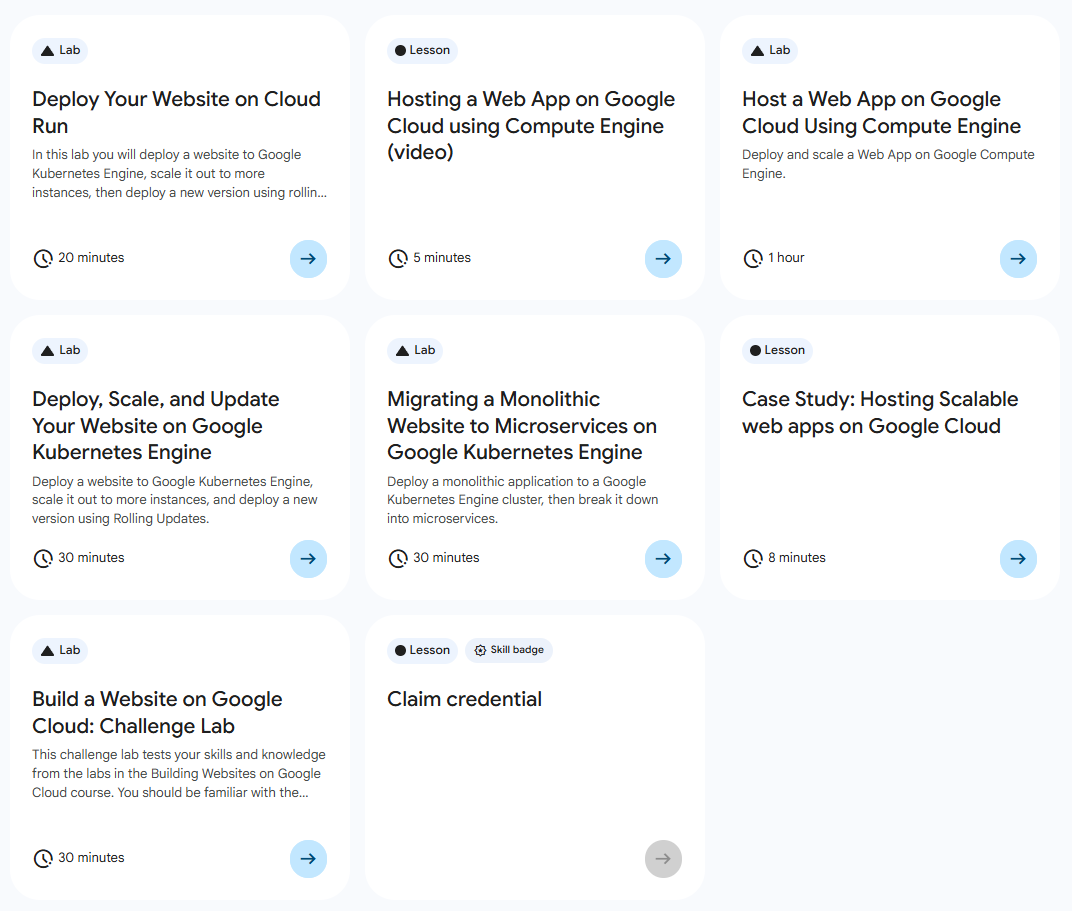
Task: Click clock icon beside 1 hour
Action: (753, 258)
